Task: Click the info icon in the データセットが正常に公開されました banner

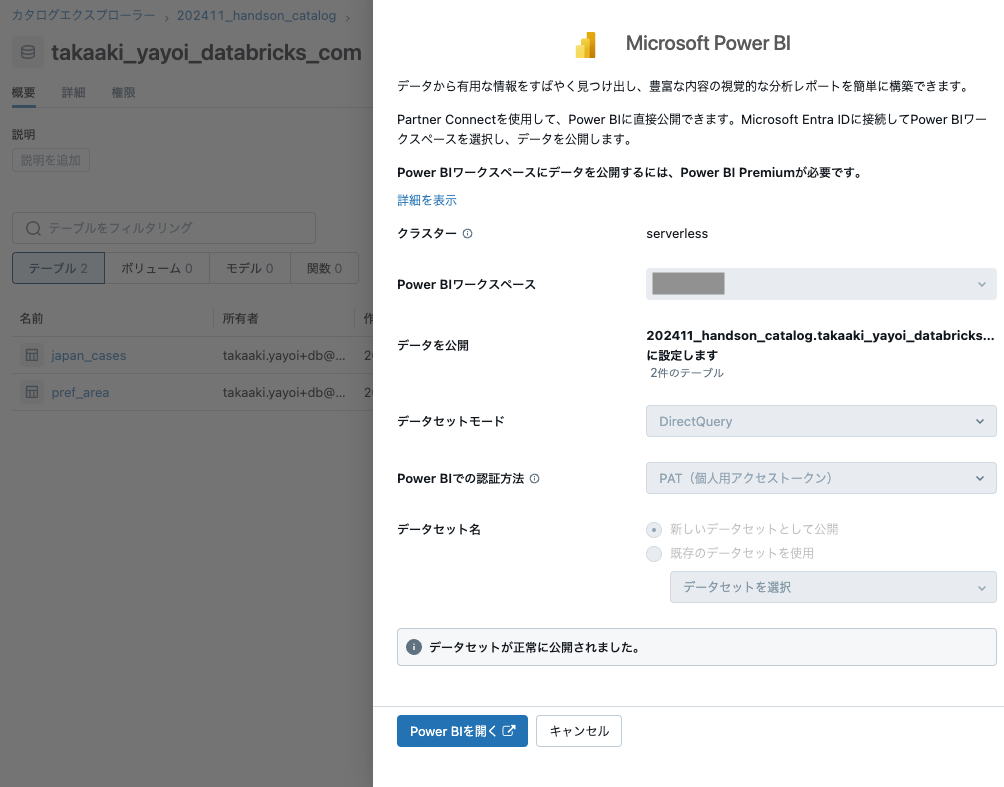Action: (414, 647)
